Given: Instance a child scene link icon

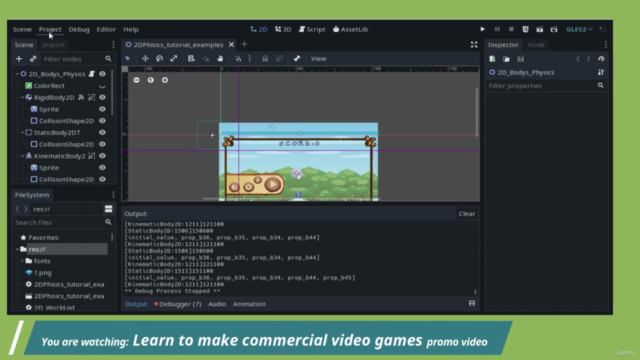Looking at the screenshot, I should [33, 59].
